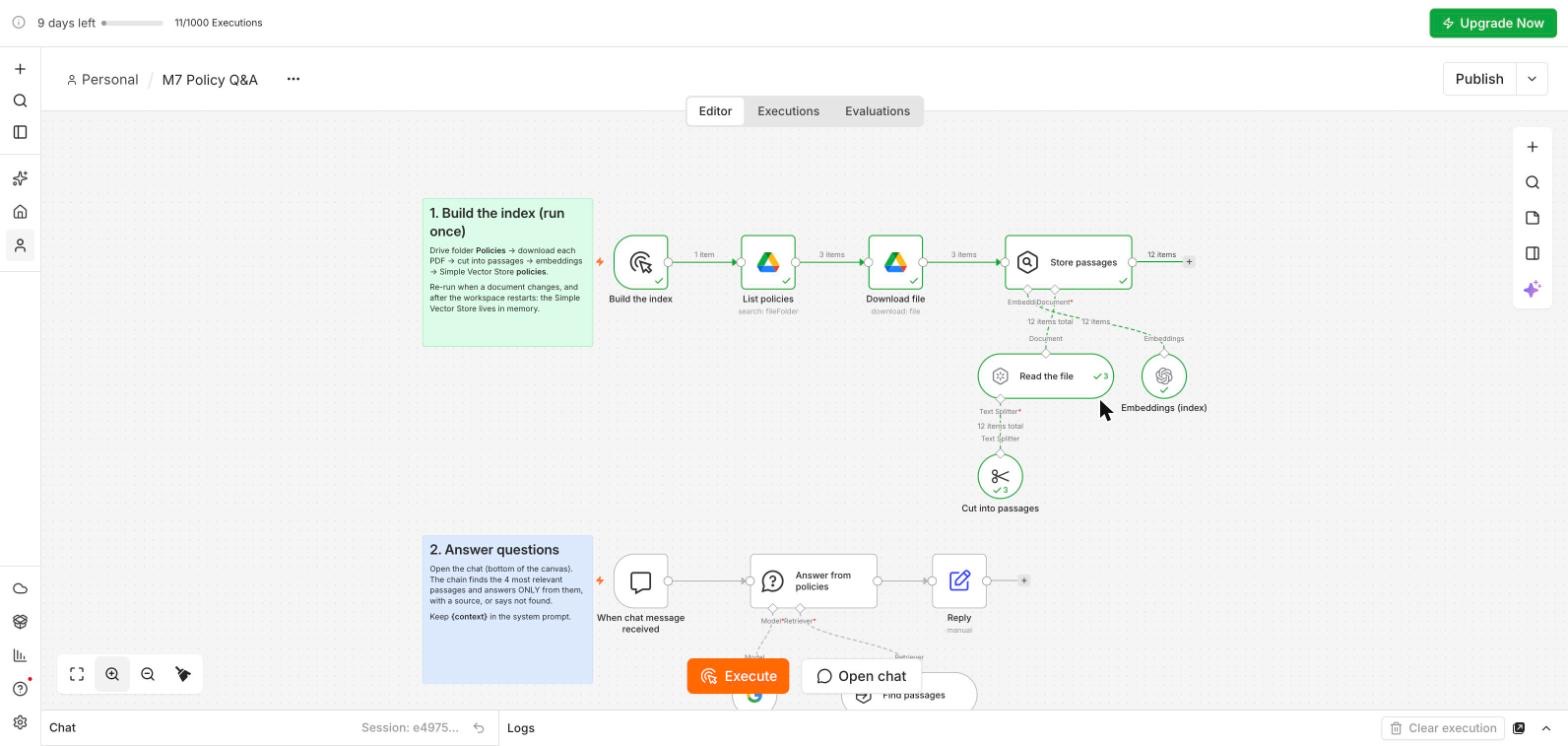This screenshot has height=746, width=1568.
Task: Switch to the Executions tab
Action: click(788, 111)
